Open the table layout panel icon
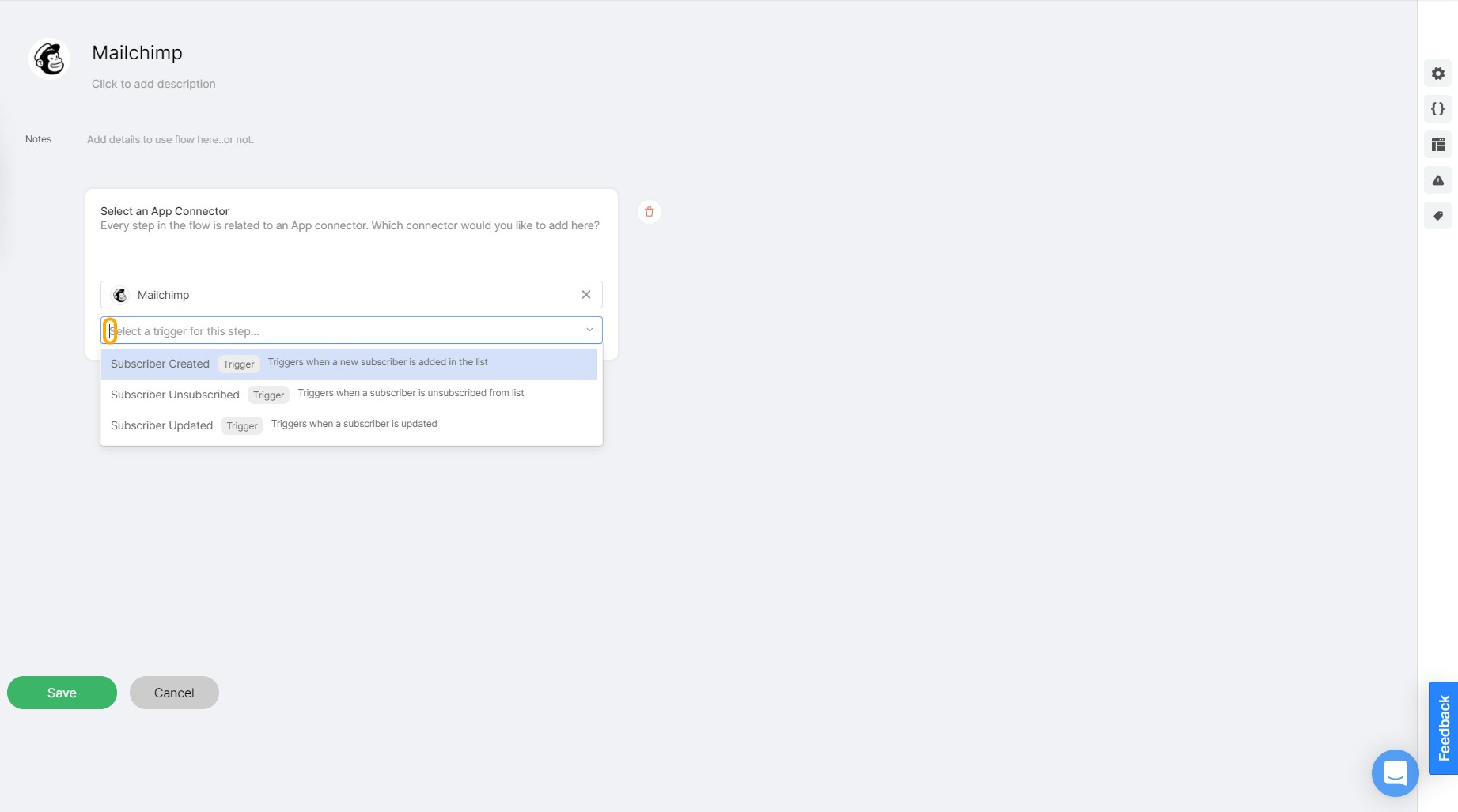Screen dimensions: 1458x812 click(1437, 145)
